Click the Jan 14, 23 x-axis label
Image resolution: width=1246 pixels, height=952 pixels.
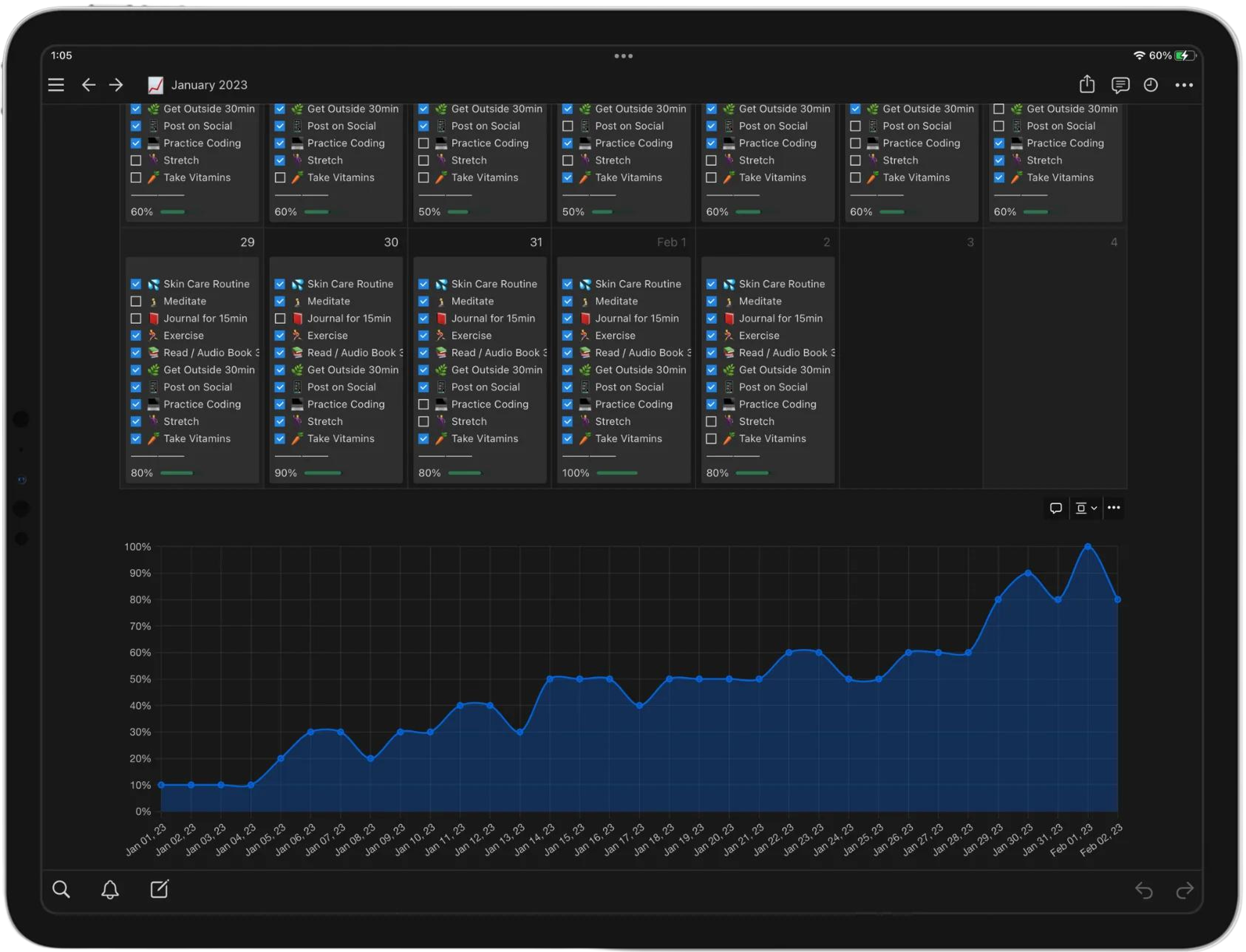coord(535,840)
